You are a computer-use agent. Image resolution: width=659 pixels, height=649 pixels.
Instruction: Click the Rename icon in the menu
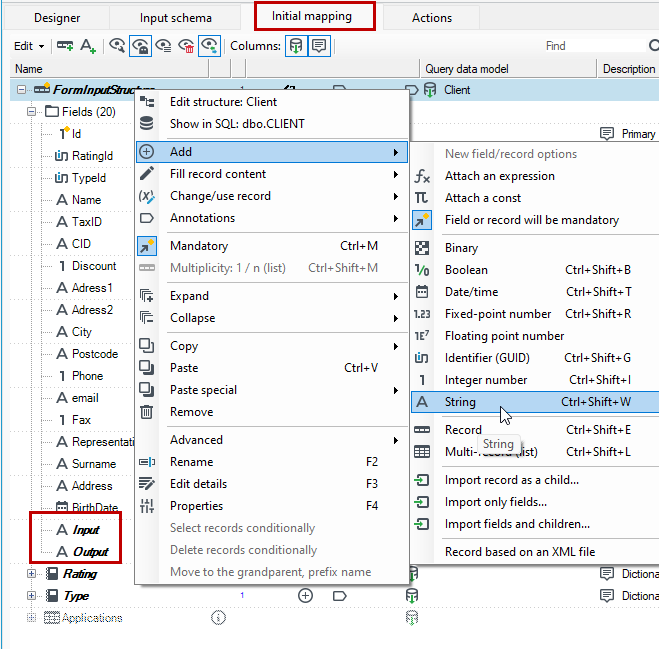[x=147, y=462]
